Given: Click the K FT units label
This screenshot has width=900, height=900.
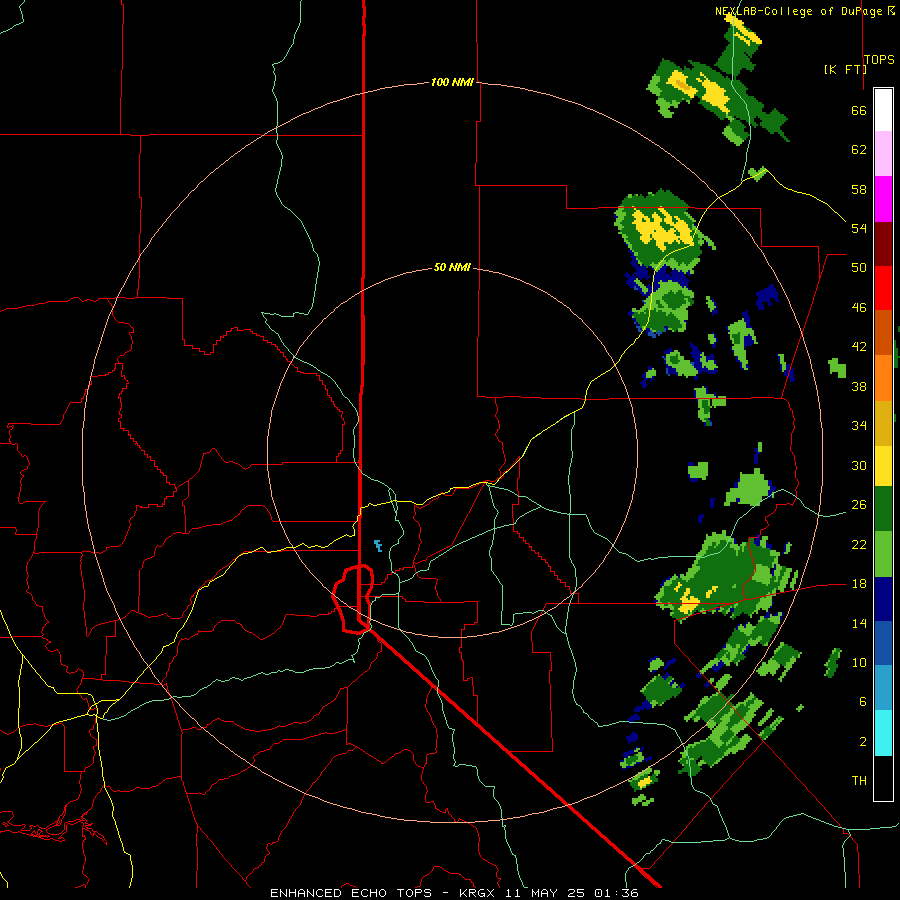Looking at the screenshot, I should point(845,69).
